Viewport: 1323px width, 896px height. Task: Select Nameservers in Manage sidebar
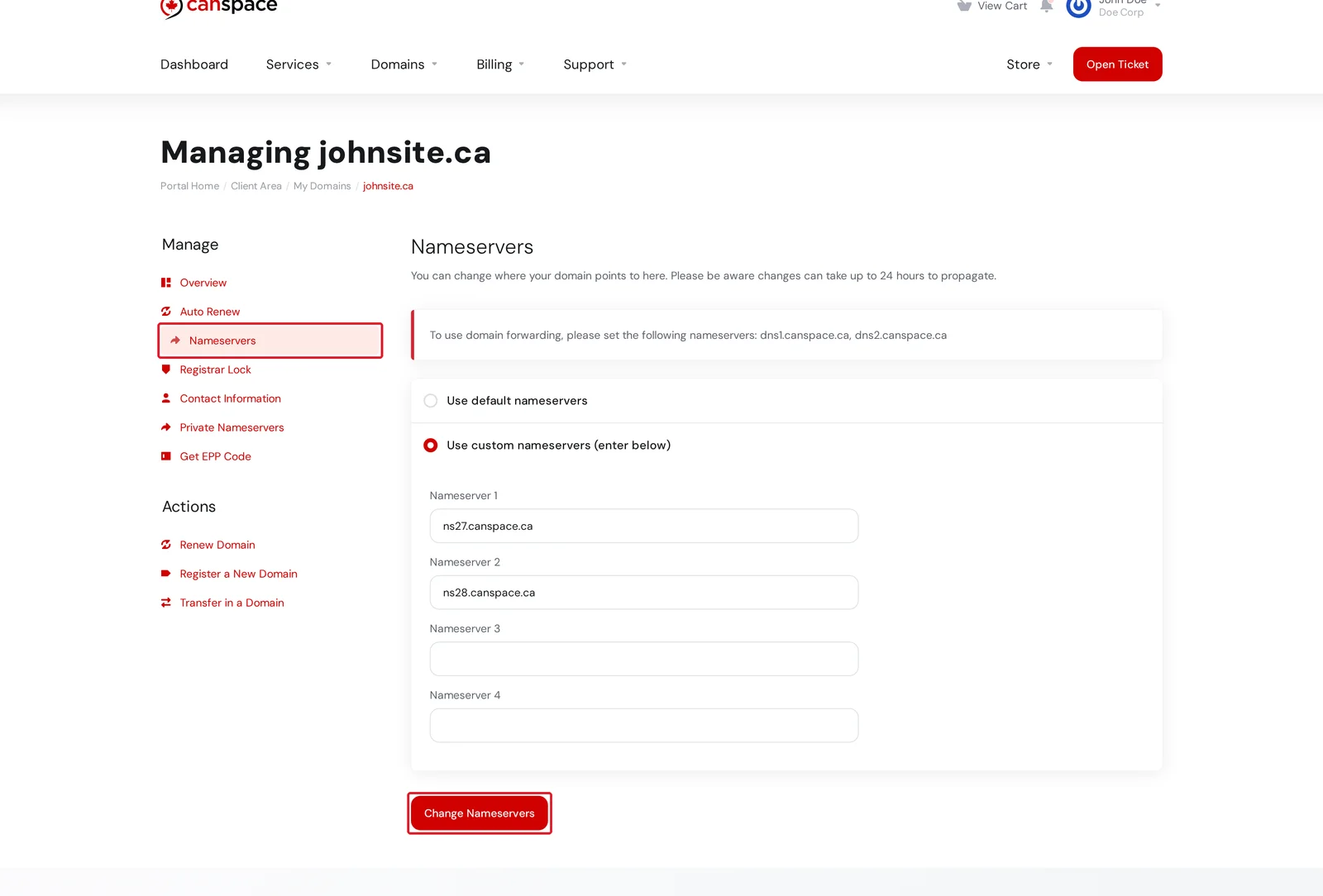(x=270, y=341)
